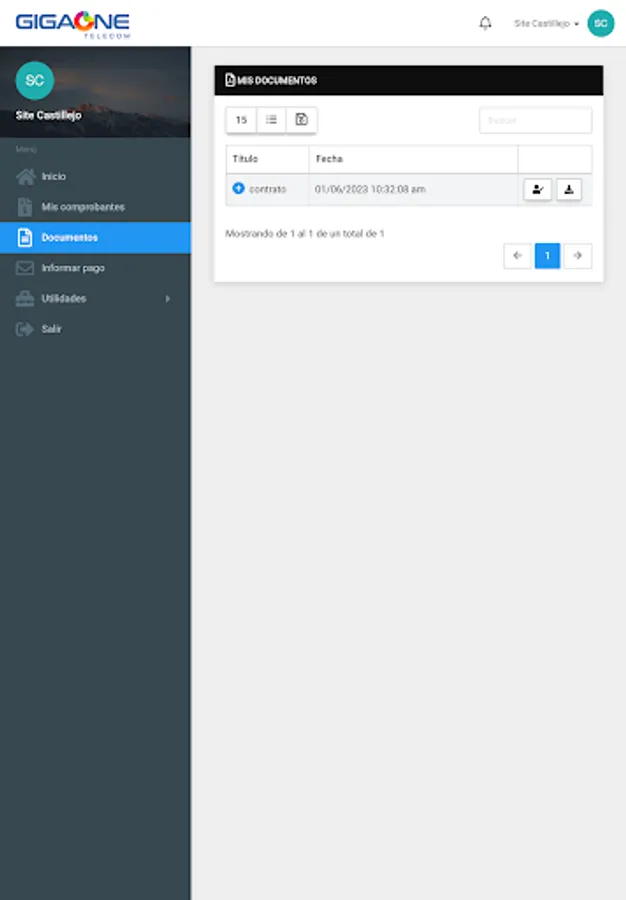Open Informar pago menu item
The image size is (626, 900).
pyautogui.click(x=95, y=268)
